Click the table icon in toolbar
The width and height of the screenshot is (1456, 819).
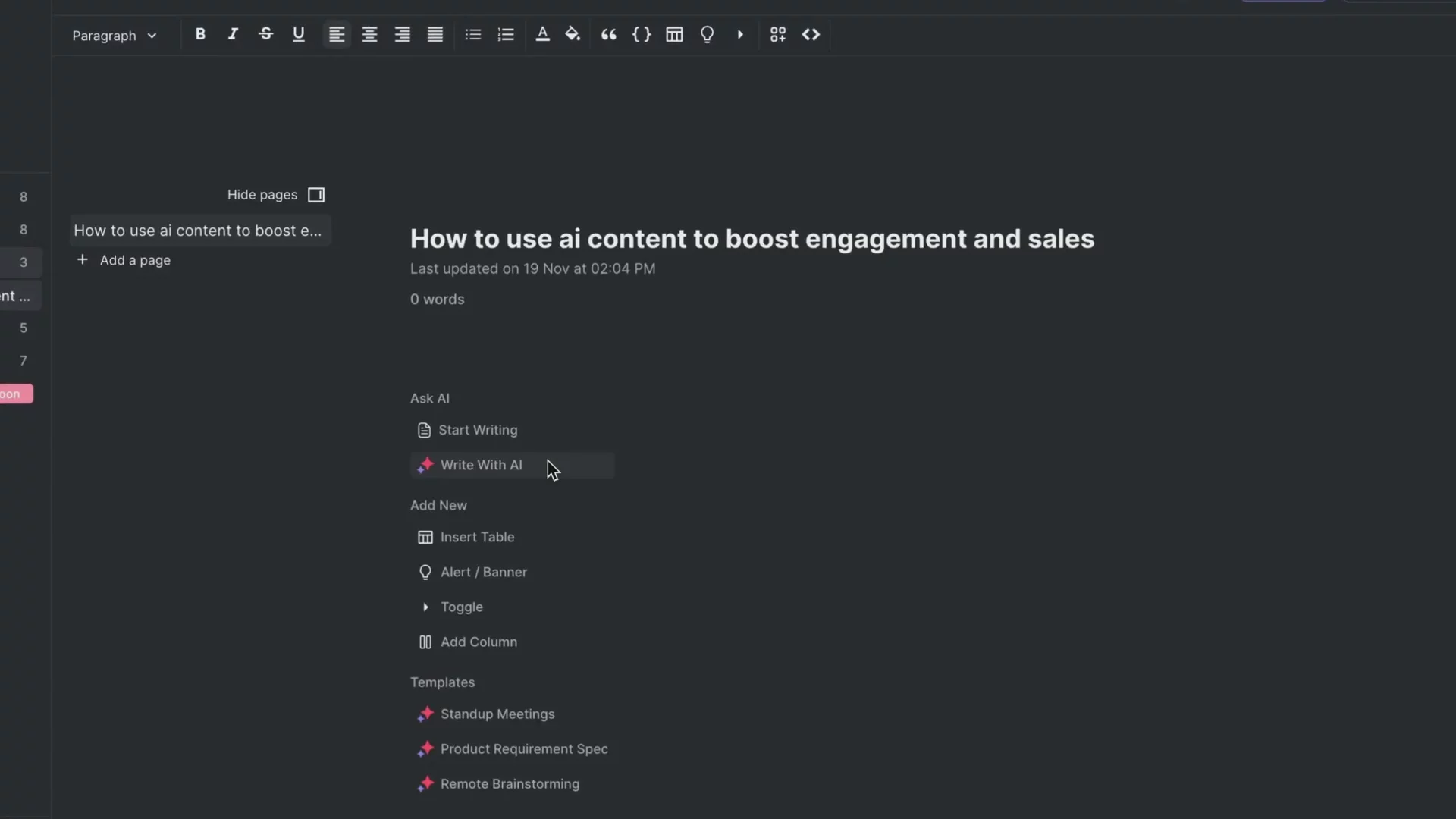pyautogui.click(x=674, y=34)
